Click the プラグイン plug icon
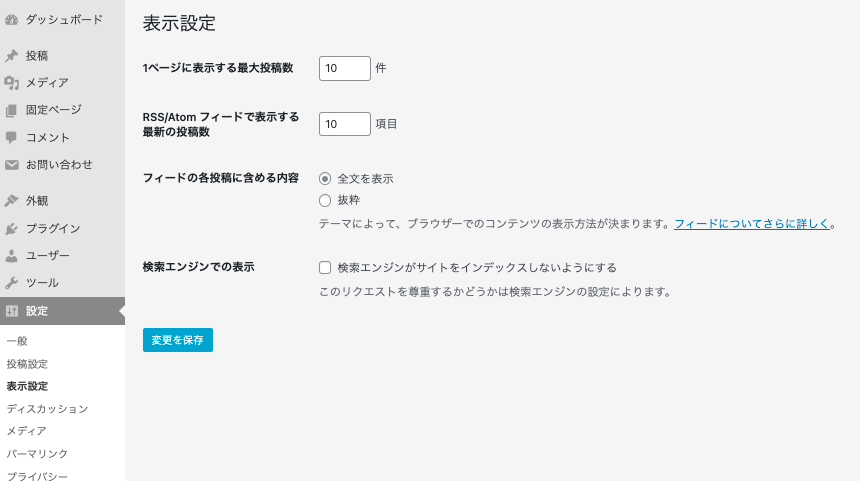Screen dimensions: 860x481 (x=12, y=228)
